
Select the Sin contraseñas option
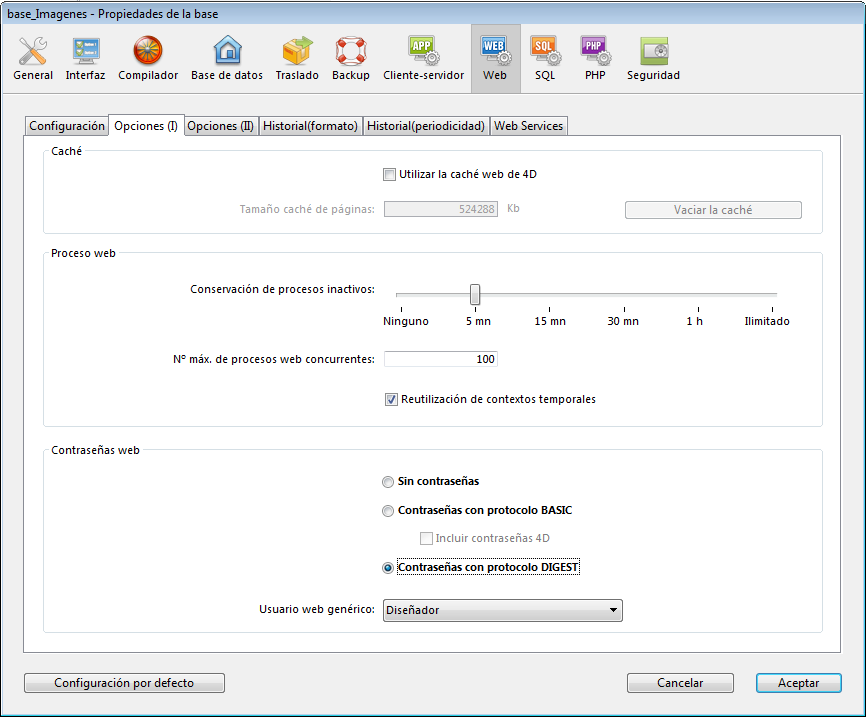tap(389, 482)
